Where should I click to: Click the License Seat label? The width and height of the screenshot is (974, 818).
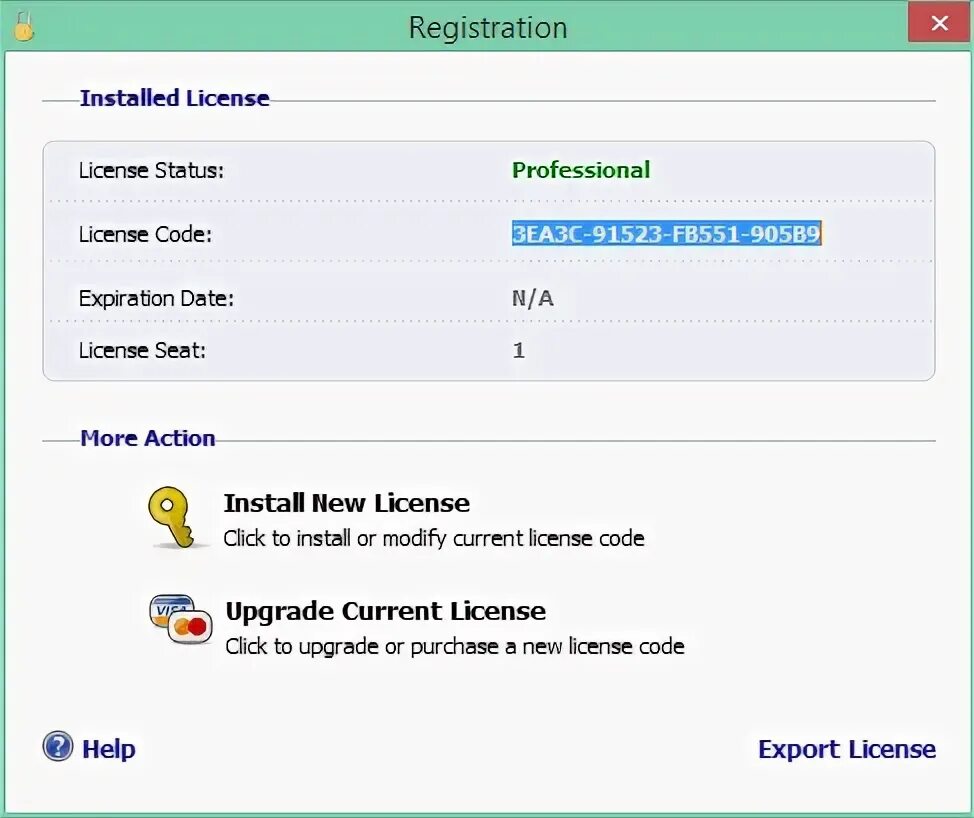tap(142, 350)
